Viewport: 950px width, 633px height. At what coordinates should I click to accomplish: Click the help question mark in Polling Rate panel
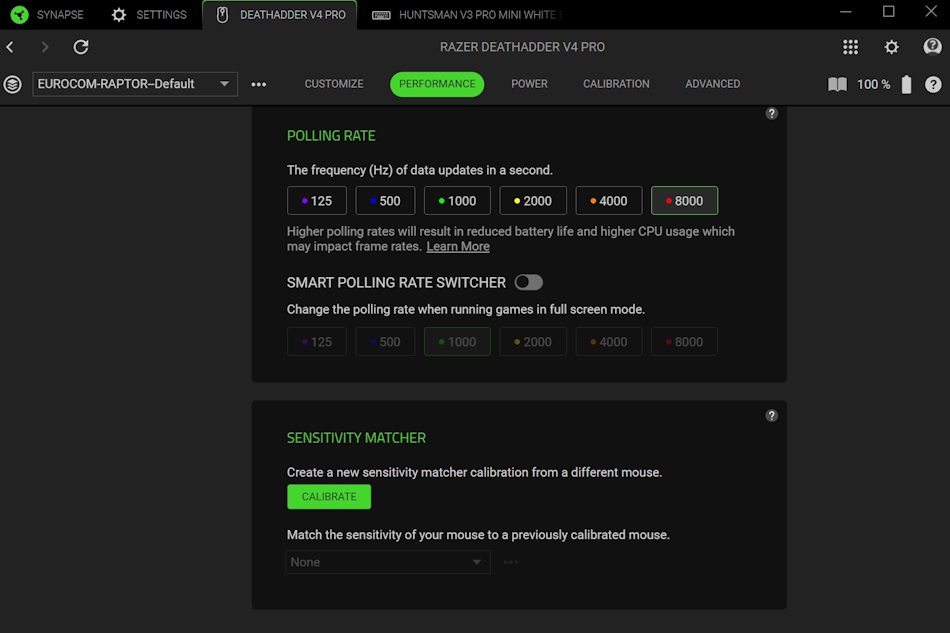771,114
